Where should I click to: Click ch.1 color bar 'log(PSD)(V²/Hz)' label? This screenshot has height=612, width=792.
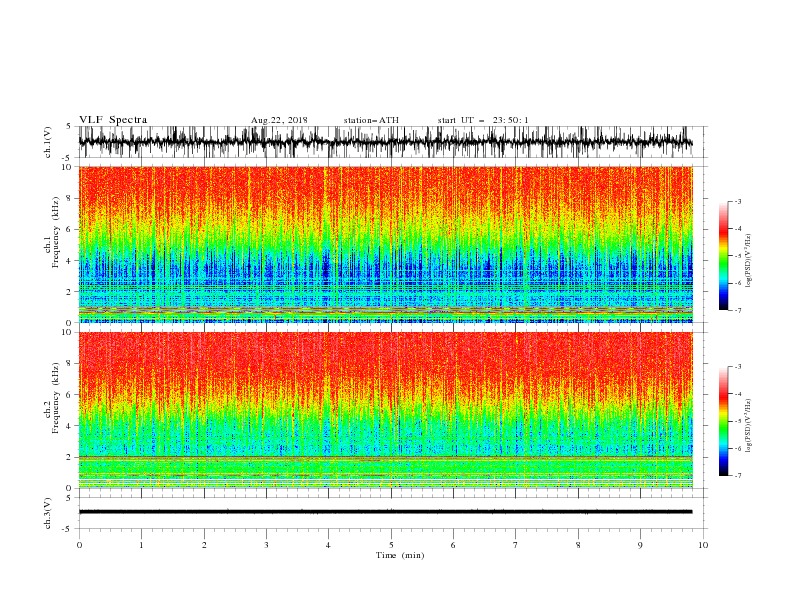pos(749,261)
